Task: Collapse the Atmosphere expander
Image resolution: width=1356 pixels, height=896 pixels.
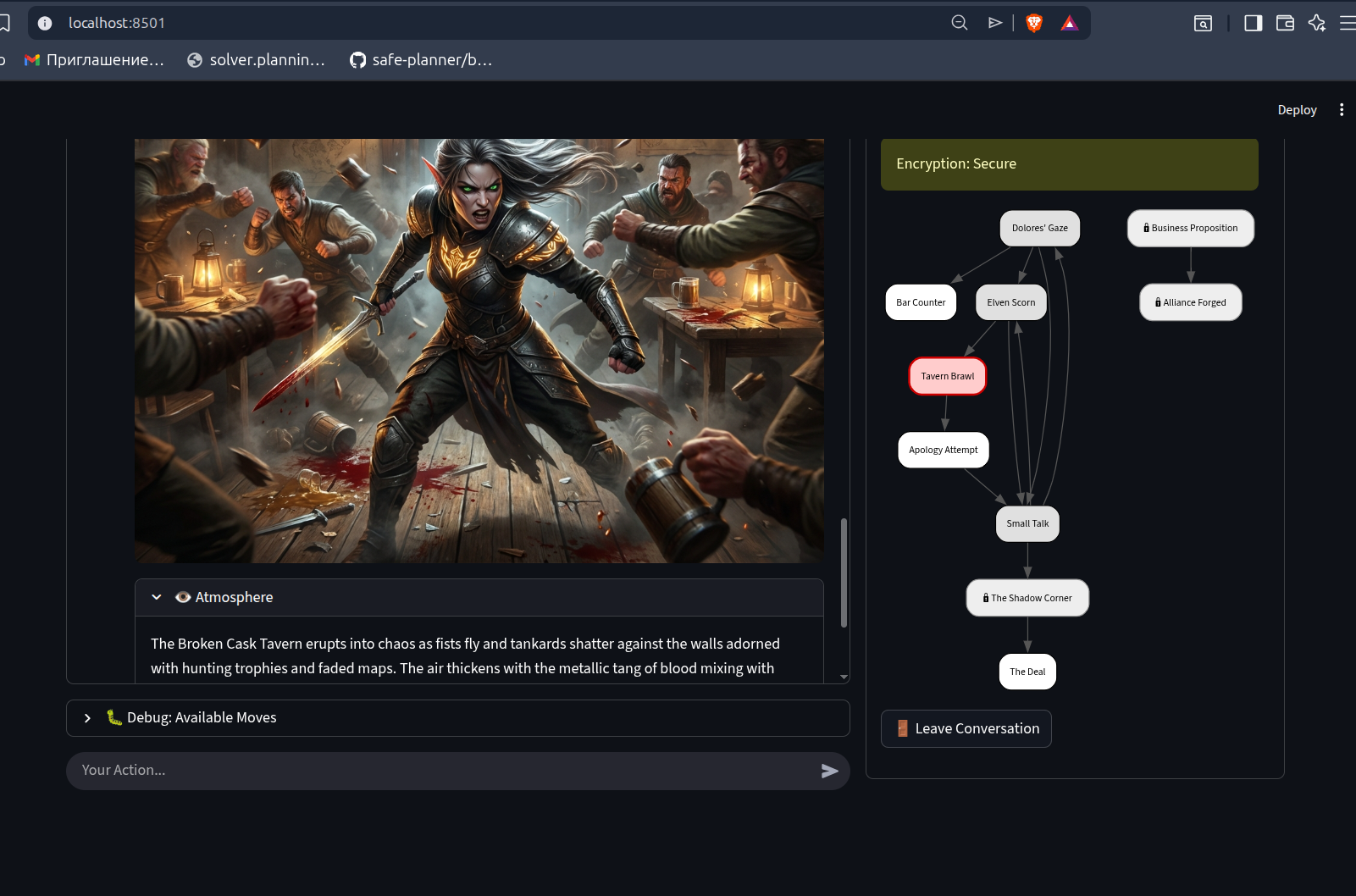Action: (479, 598)
